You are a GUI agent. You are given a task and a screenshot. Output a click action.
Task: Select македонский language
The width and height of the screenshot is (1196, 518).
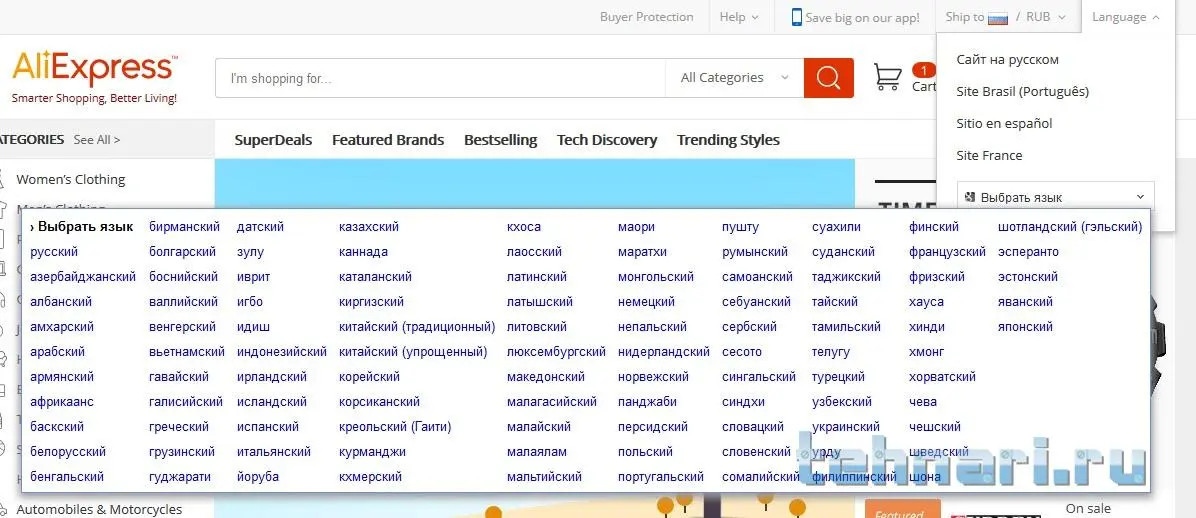tap(546, 377)
